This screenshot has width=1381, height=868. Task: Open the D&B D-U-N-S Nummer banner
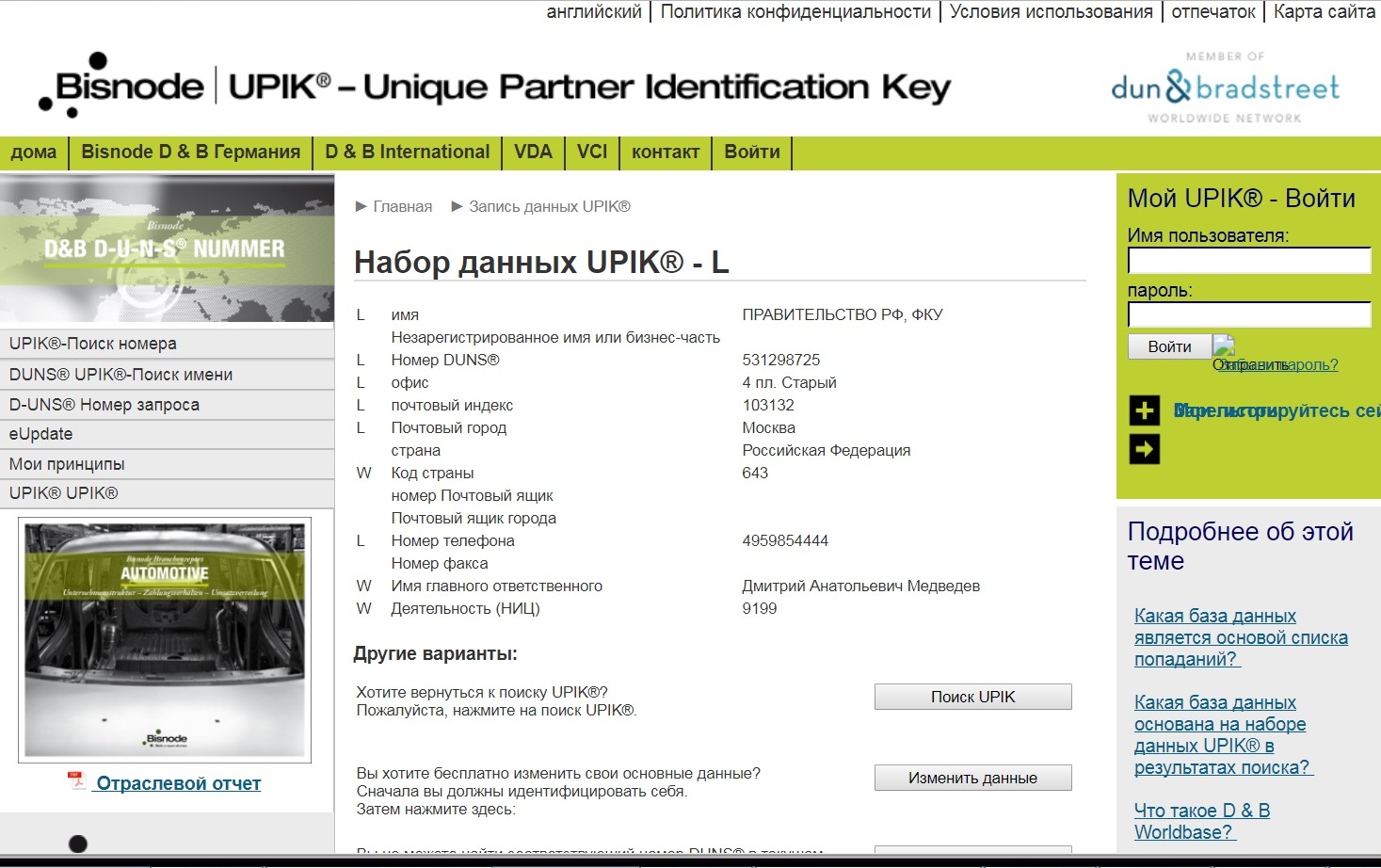[167, 249]
